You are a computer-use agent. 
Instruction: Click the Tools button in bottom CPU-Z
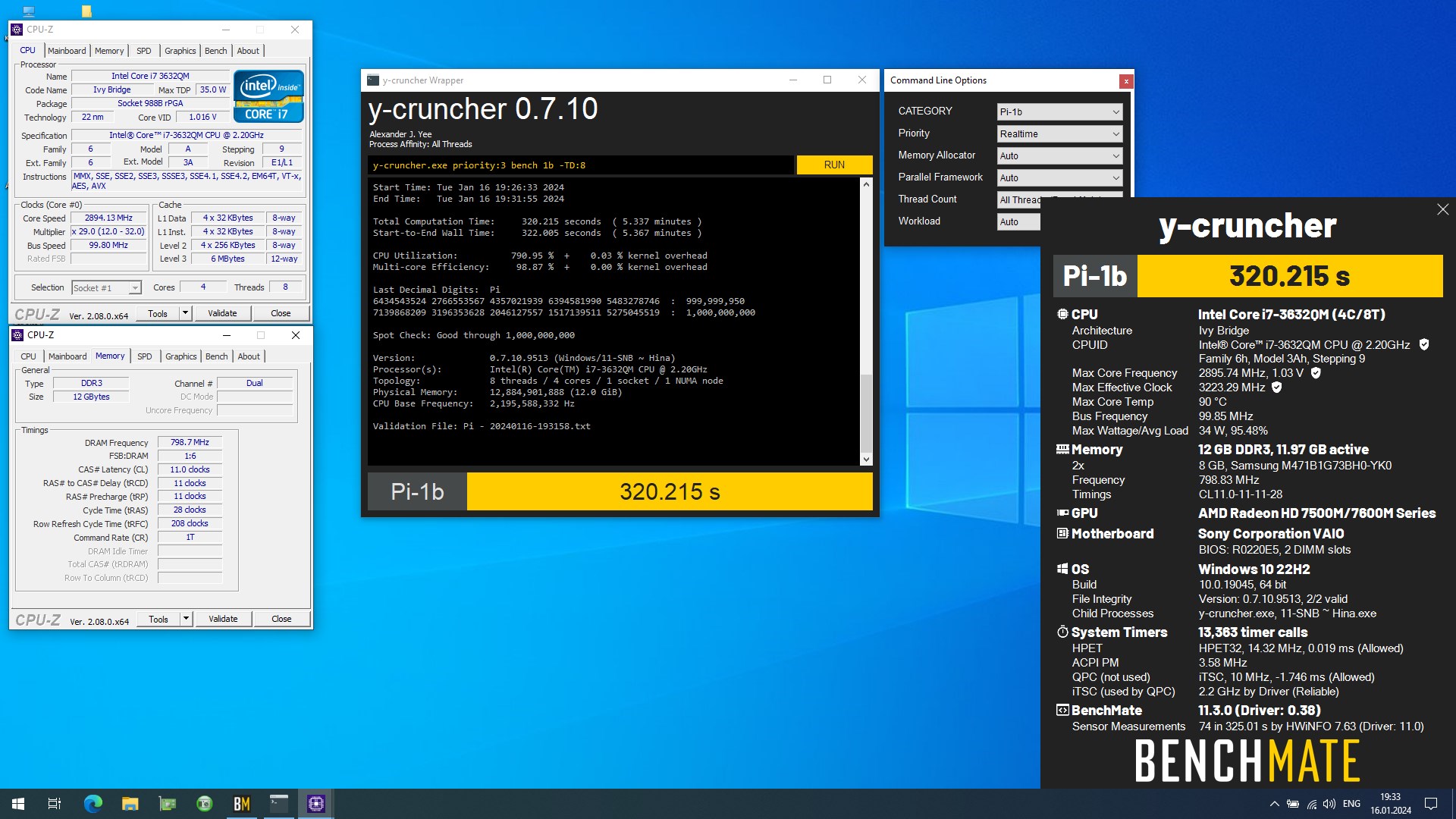tap(158, 619)
